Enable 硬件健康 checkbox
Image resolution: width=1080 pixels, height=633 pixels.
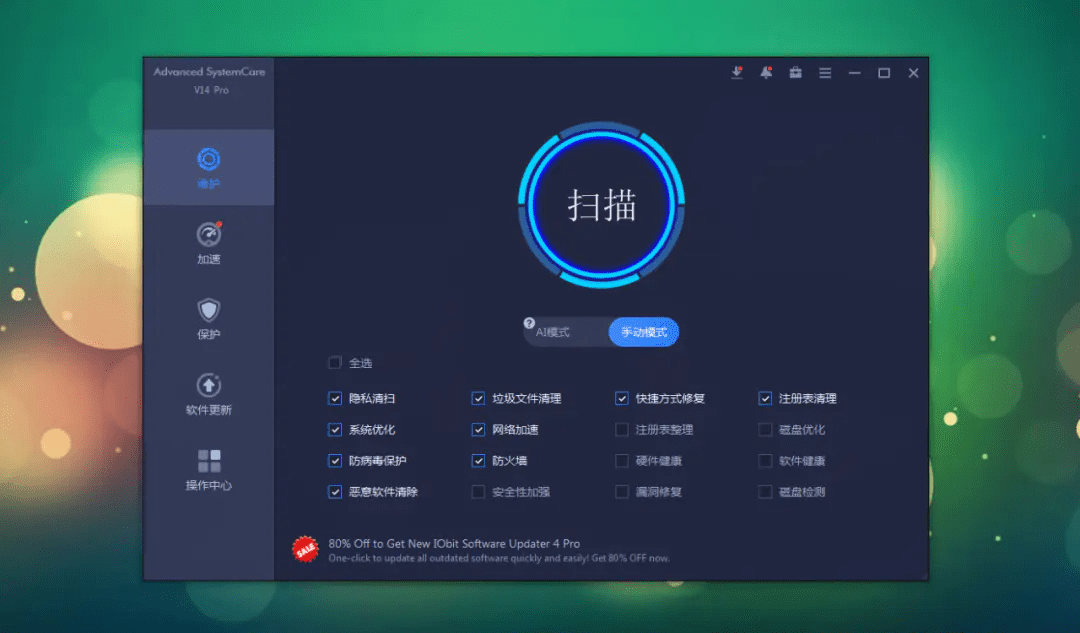click(621, 460)
